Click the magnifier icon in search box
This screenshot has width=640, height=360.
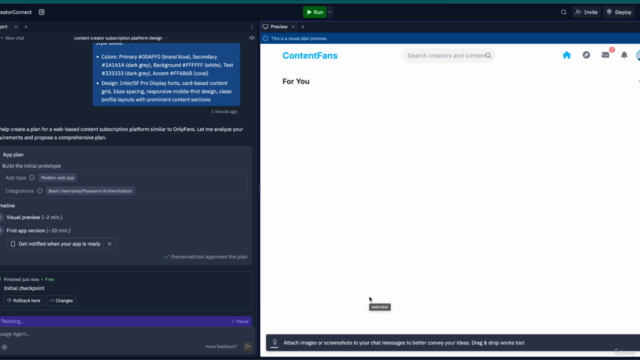pos(488,56)
